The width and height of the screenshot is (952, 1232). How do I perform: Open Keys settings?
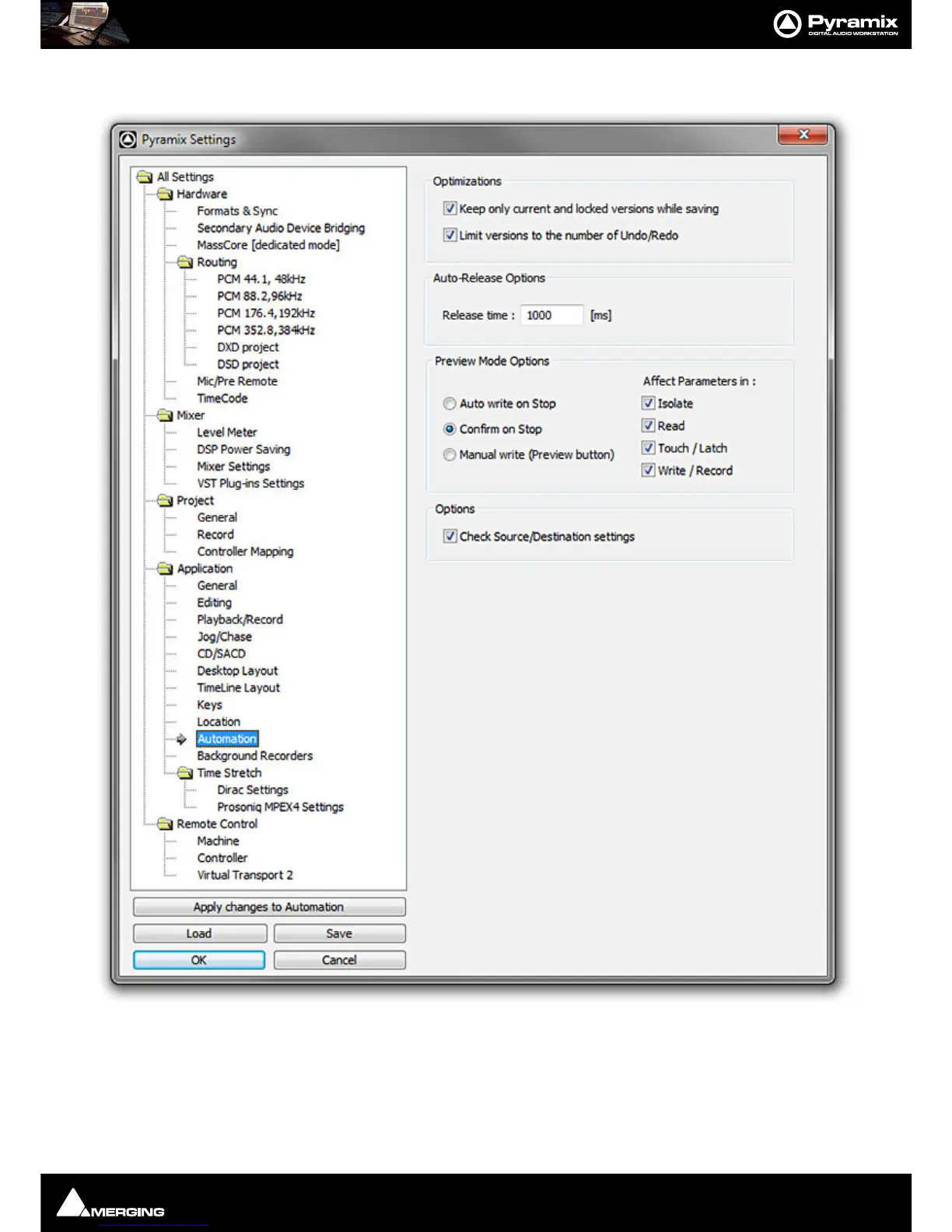pyautogui.click(x=209, y=705)
